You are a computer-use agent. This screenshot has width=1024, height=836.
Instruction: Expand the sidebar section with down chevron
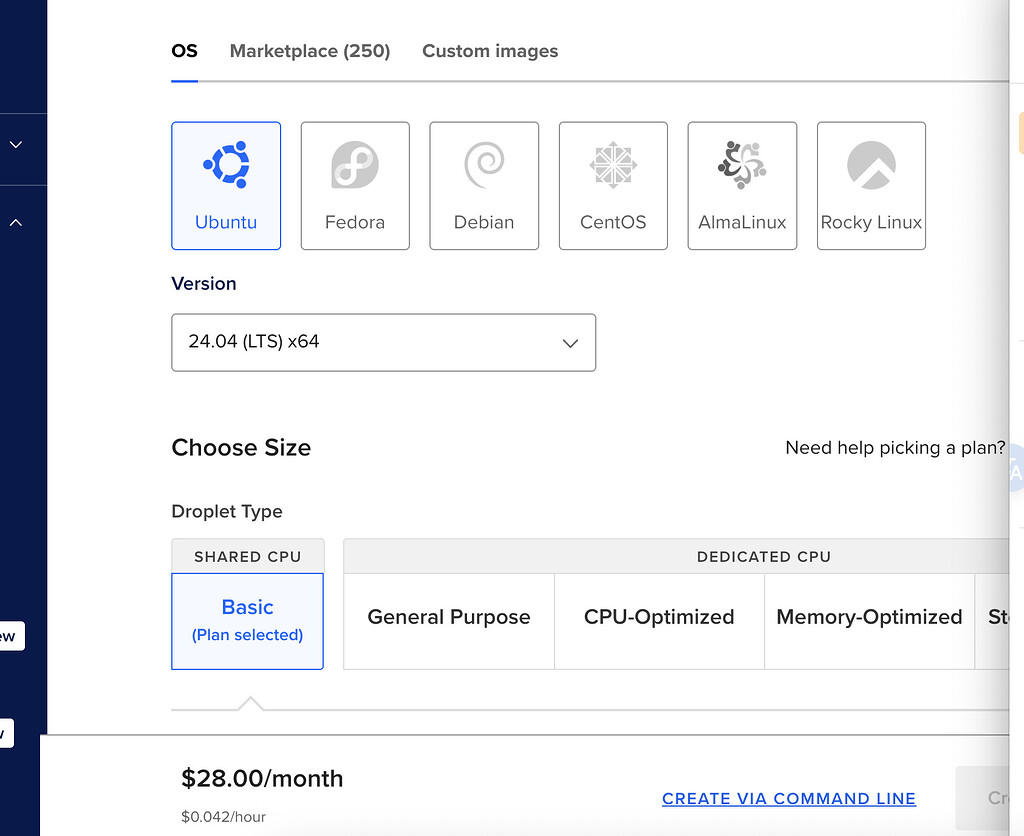coord(16,144)
